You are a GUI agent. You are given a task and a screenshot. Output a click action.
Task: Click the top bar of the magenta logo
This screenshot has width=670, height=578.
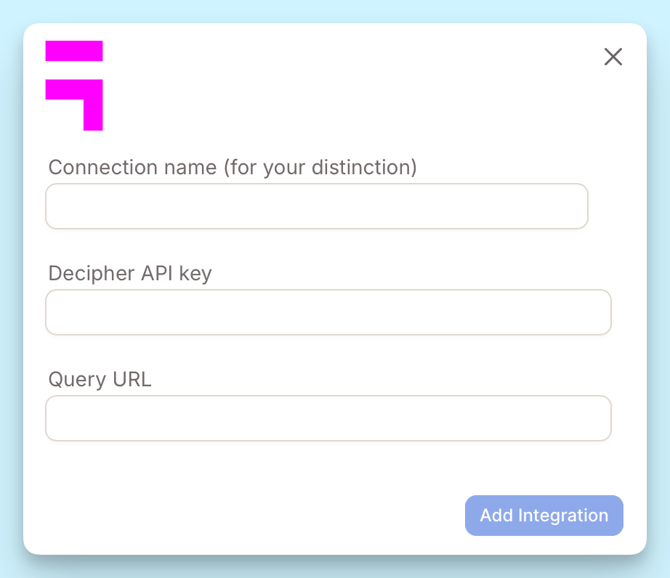[74, 51]
